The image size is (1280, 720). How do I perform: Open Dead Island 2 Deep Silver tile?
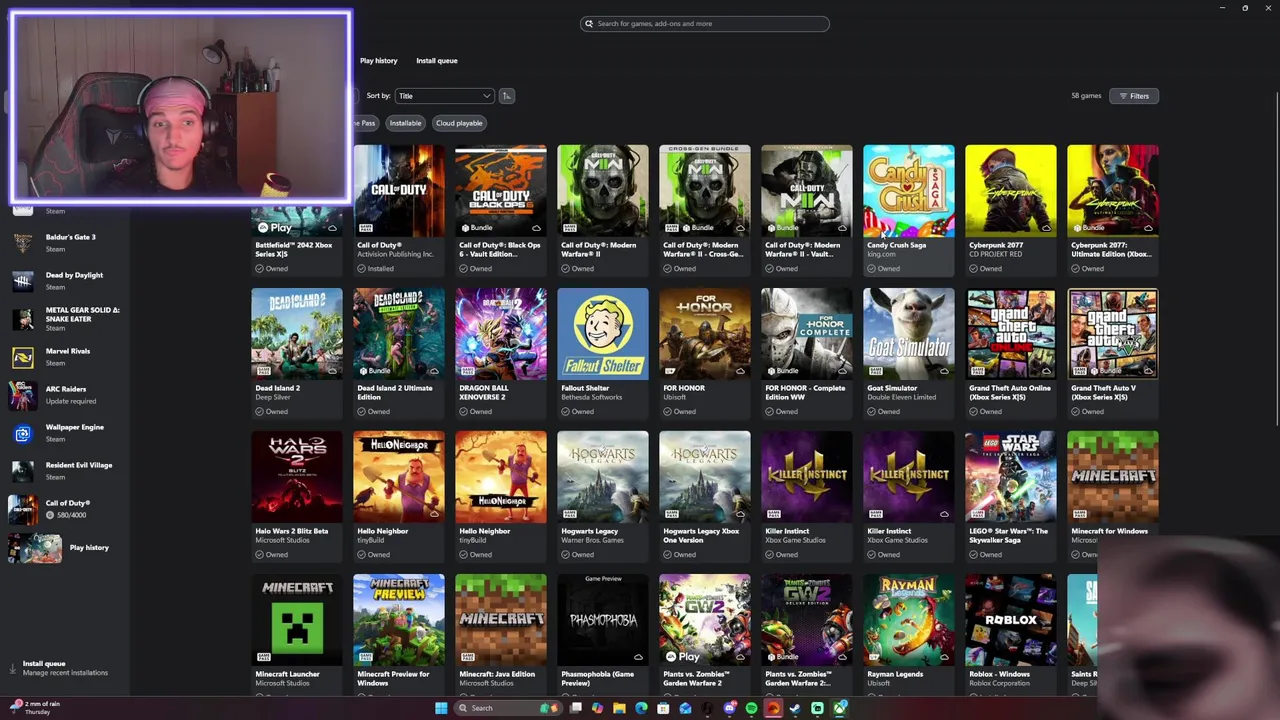[x=297, y=352]
